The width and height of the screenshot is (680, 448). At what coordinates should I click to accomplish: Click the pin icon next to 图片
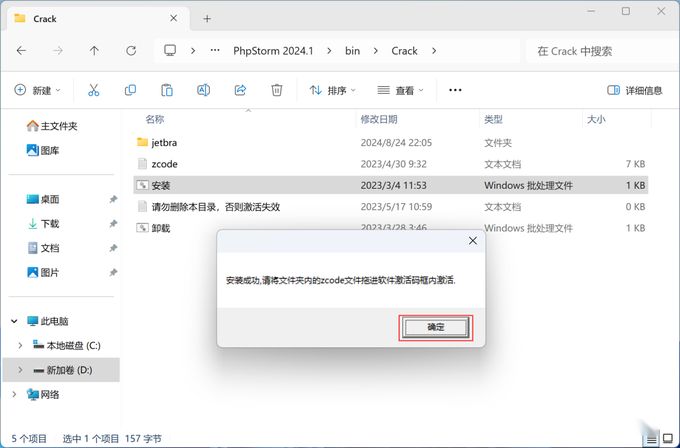[x=113, y=272]
